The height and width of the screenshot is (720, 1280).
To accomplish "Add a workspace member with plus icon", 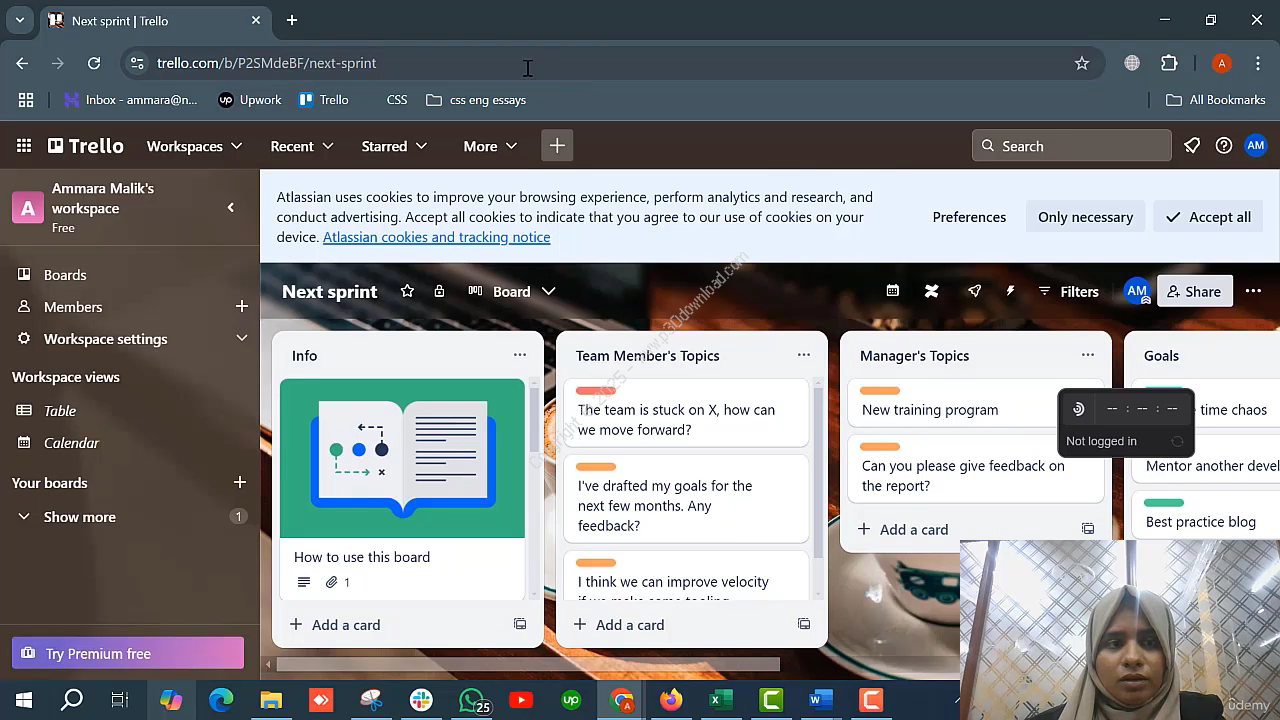I will (241, 306).
